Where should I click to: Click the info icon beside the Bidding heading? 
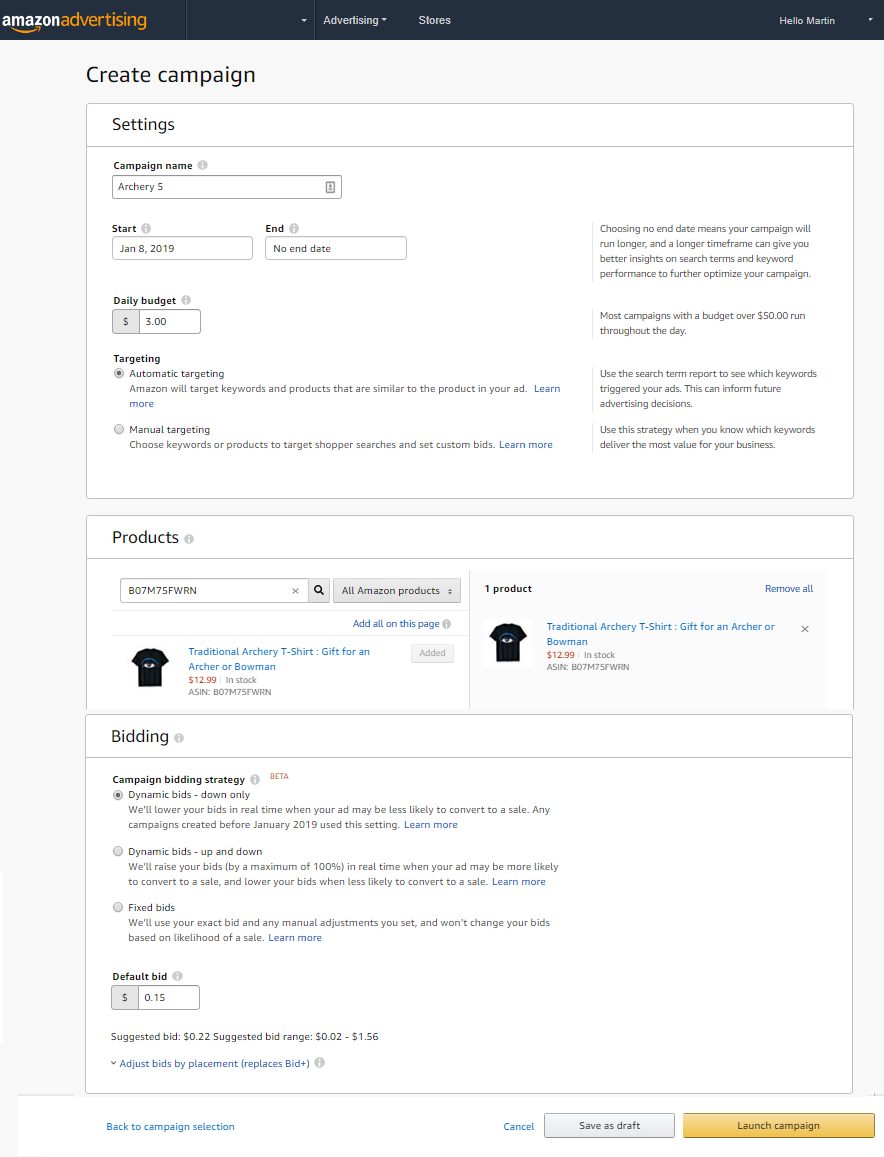[179, 738]
